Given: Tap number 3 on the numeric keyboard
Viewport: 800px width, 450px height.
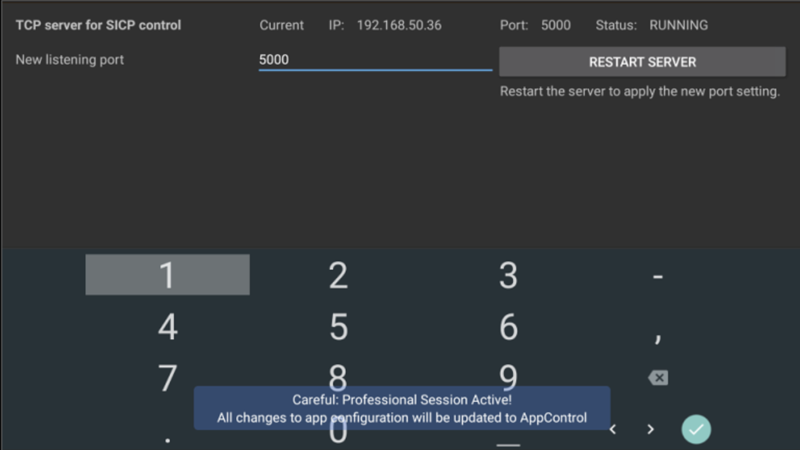Looking at the screenshot, I should pos(508,275).
